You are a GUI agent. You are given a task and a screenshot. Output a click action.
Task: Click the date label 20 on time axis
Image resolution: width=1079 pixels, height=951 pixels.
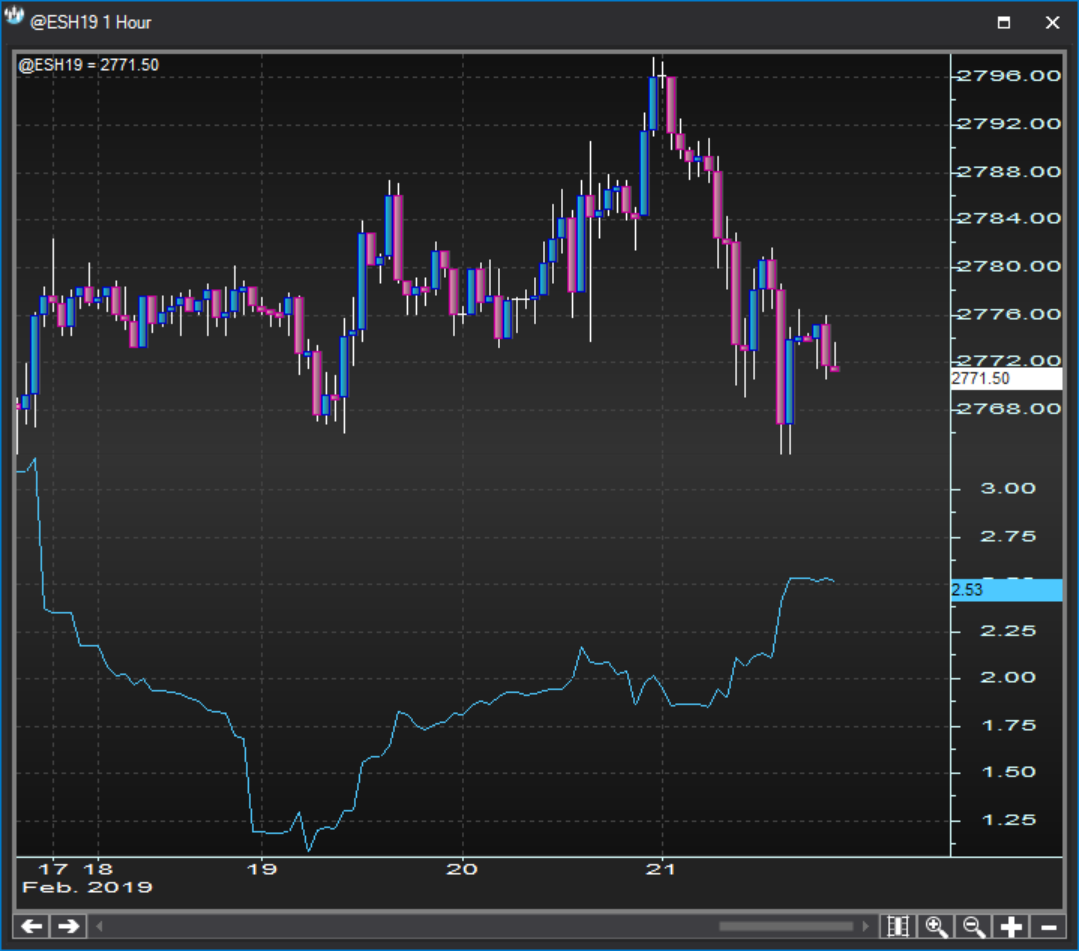pyautogui.click(x=462, y=869)
